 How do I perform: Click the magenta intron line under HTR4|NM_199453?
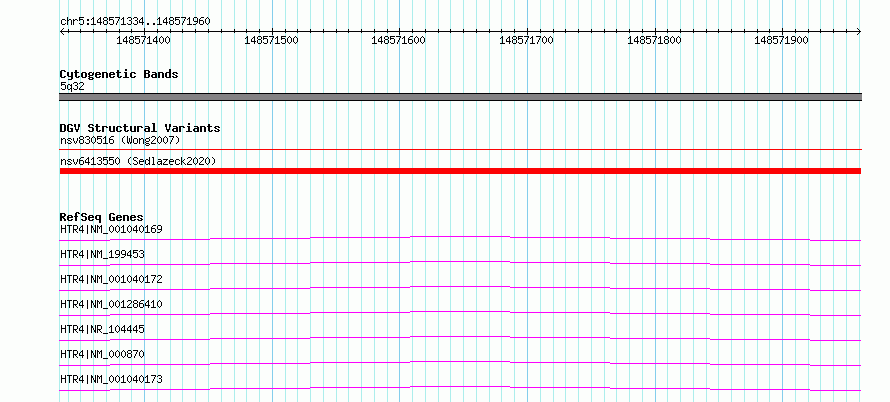click(x=460, y=263)
